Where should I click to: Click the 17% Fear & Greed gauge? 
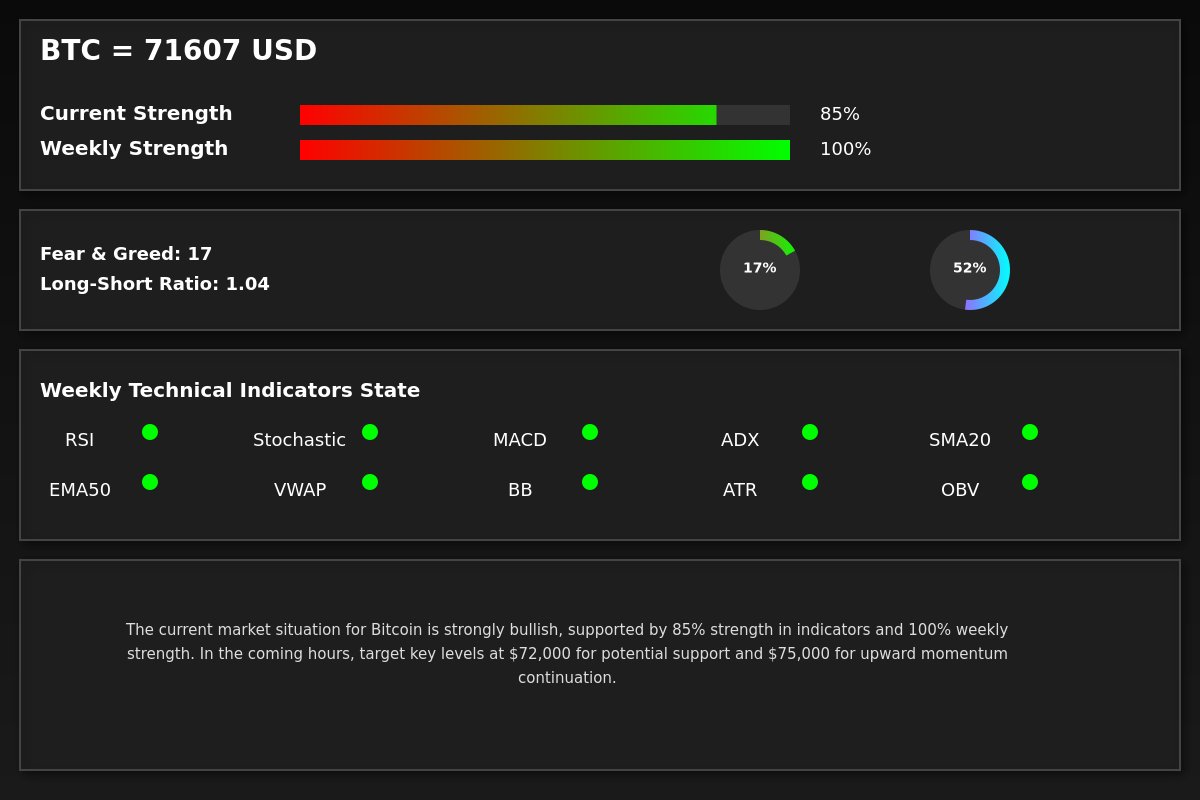[760, 270]
